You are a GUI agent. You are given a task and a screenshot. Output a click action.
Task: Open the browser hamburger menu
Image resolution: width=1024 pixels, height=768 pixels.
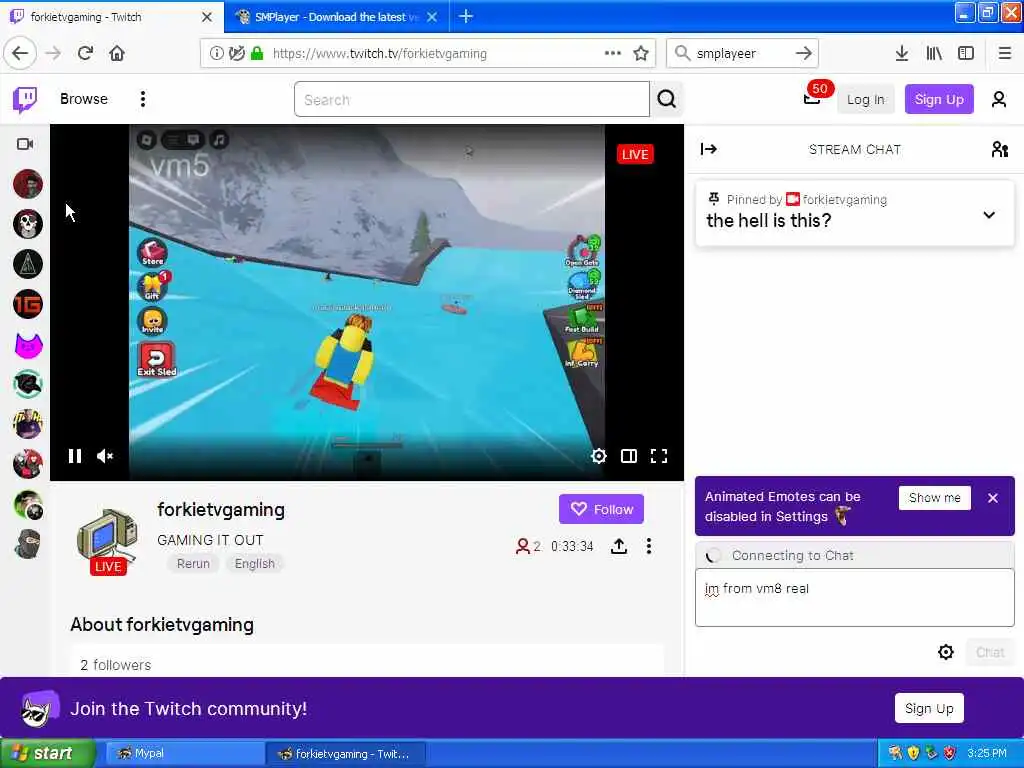coord(1004,53)
